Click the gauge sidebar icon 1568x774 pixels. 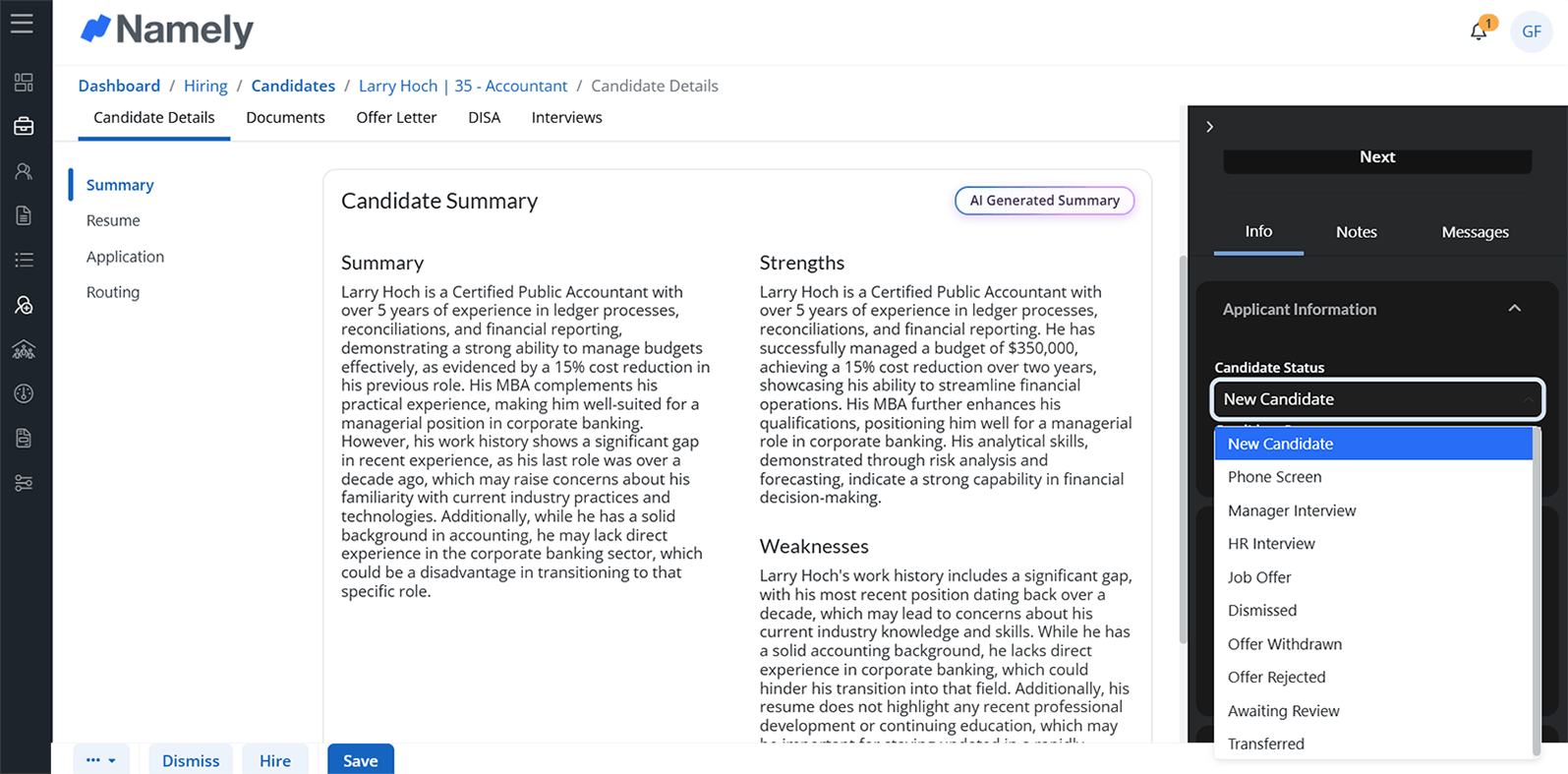[24, 393]
